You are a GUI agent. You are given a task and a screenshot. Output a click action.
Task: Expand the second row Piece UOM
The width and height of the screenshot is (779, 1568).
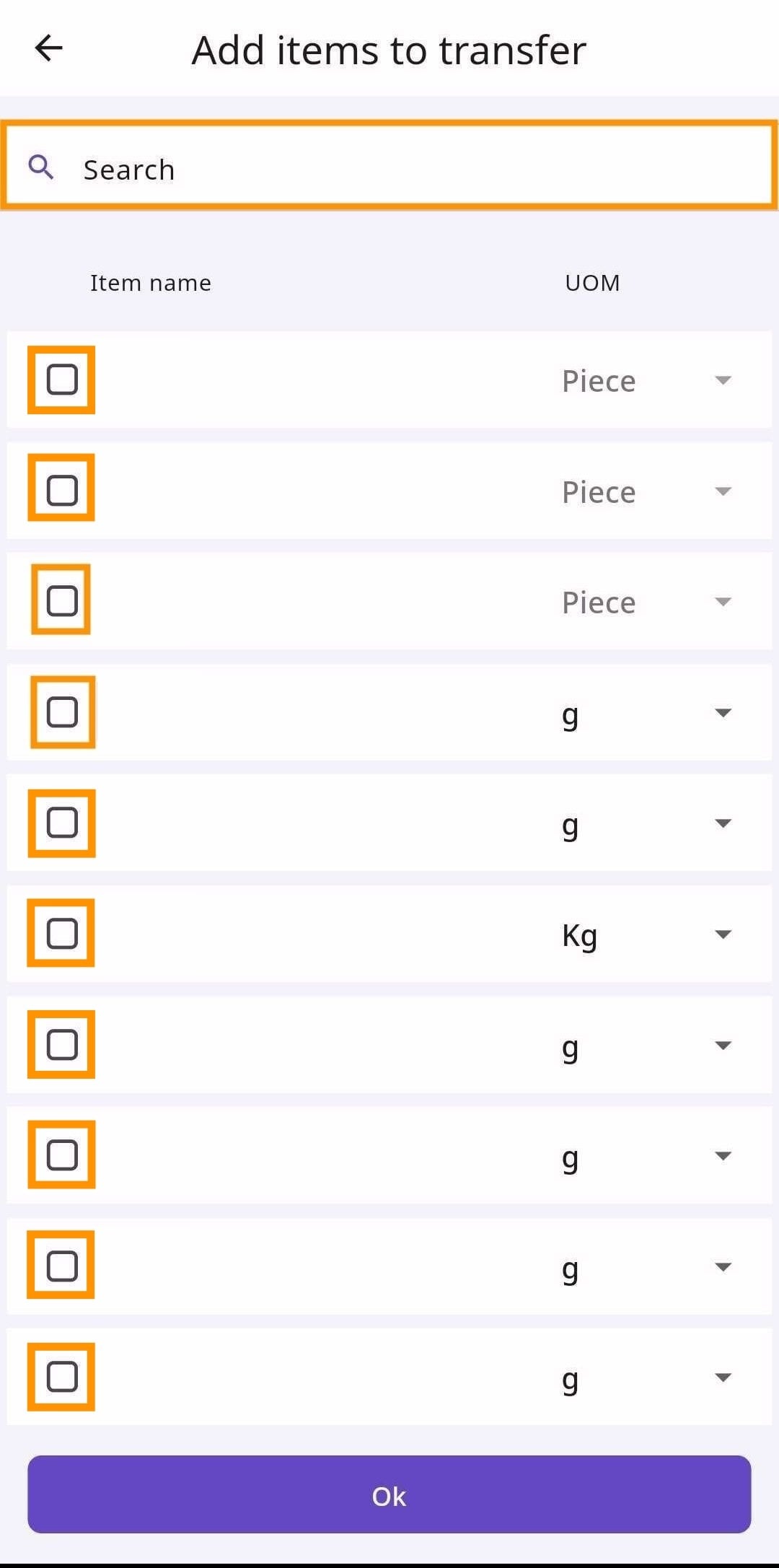pos(722,491)
